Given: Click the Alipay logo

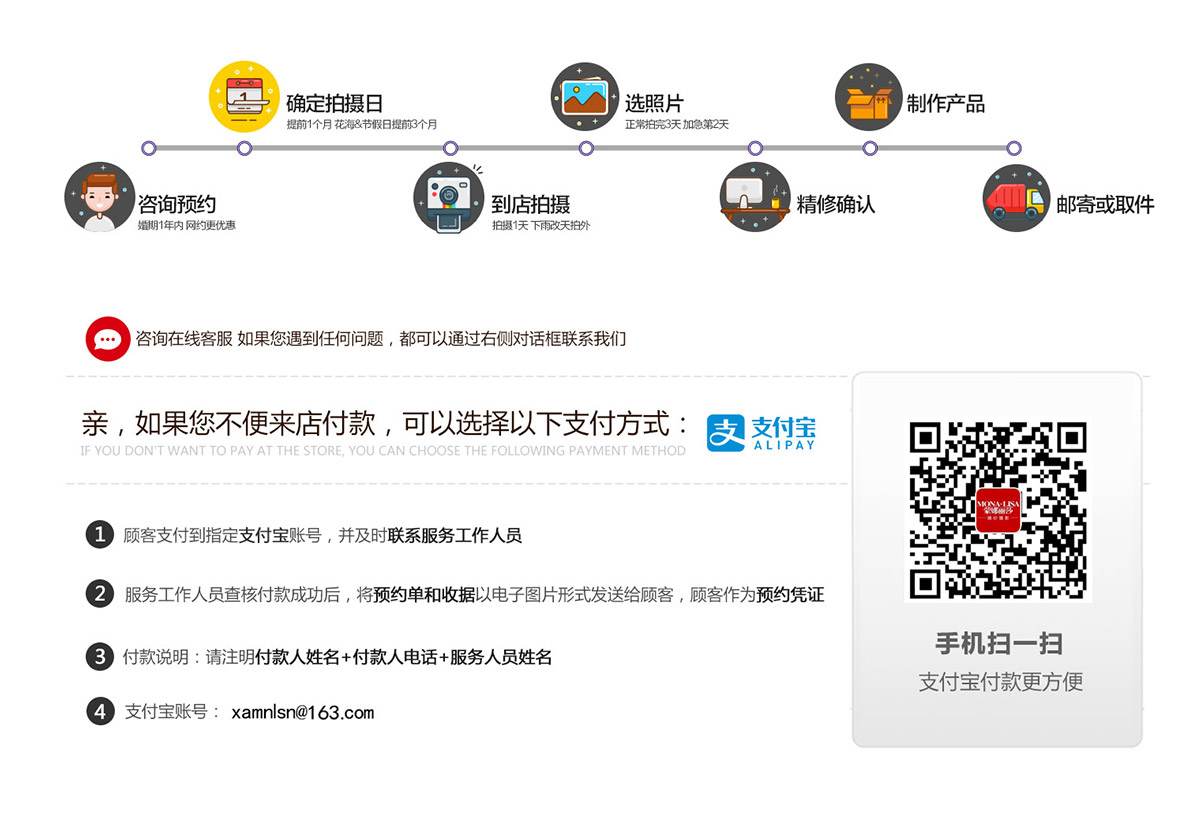Looking at the screenshot, I should [761, 432].
